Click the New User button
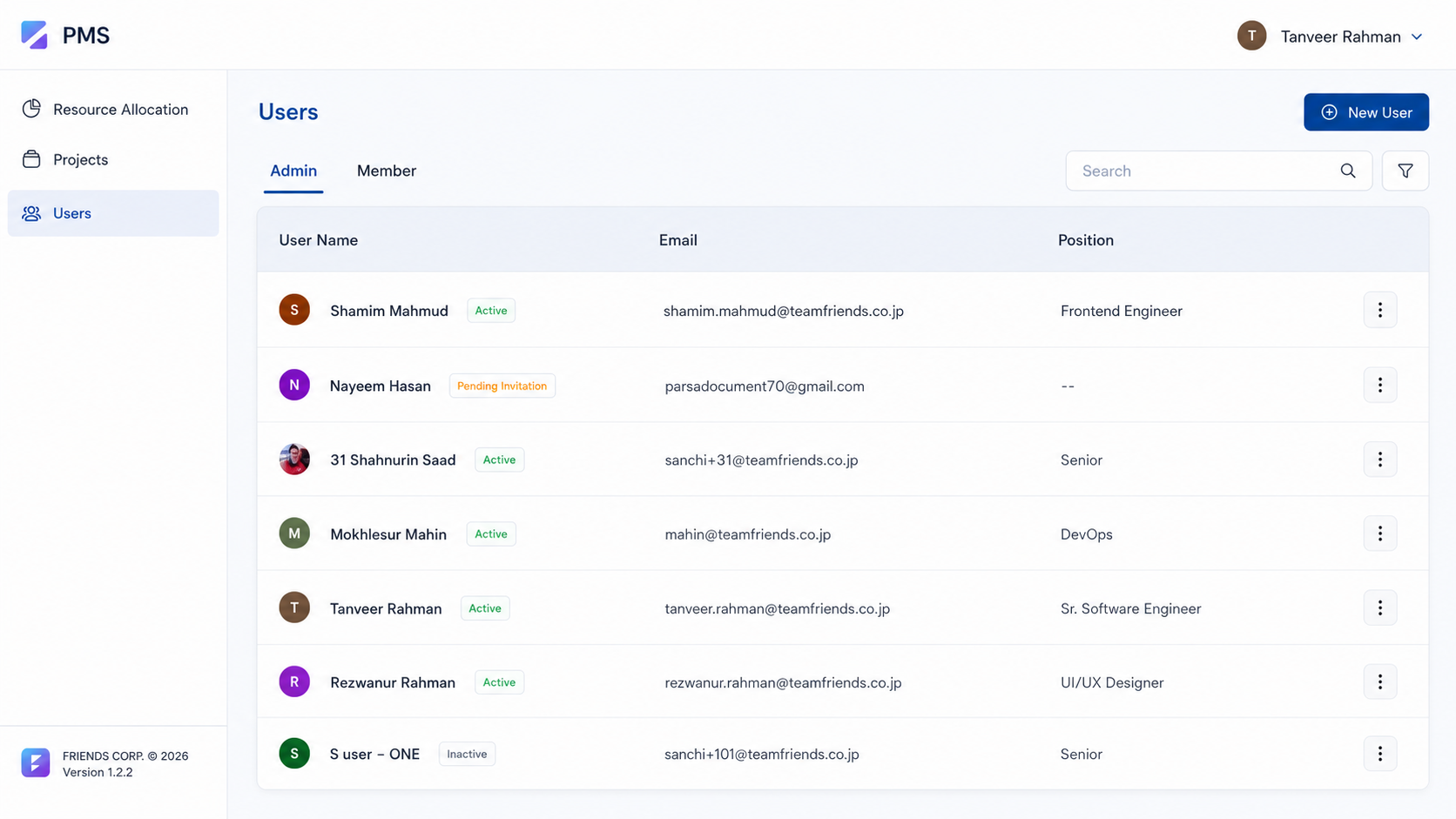Screen dimensions: 1456x819 (1365, 112)
